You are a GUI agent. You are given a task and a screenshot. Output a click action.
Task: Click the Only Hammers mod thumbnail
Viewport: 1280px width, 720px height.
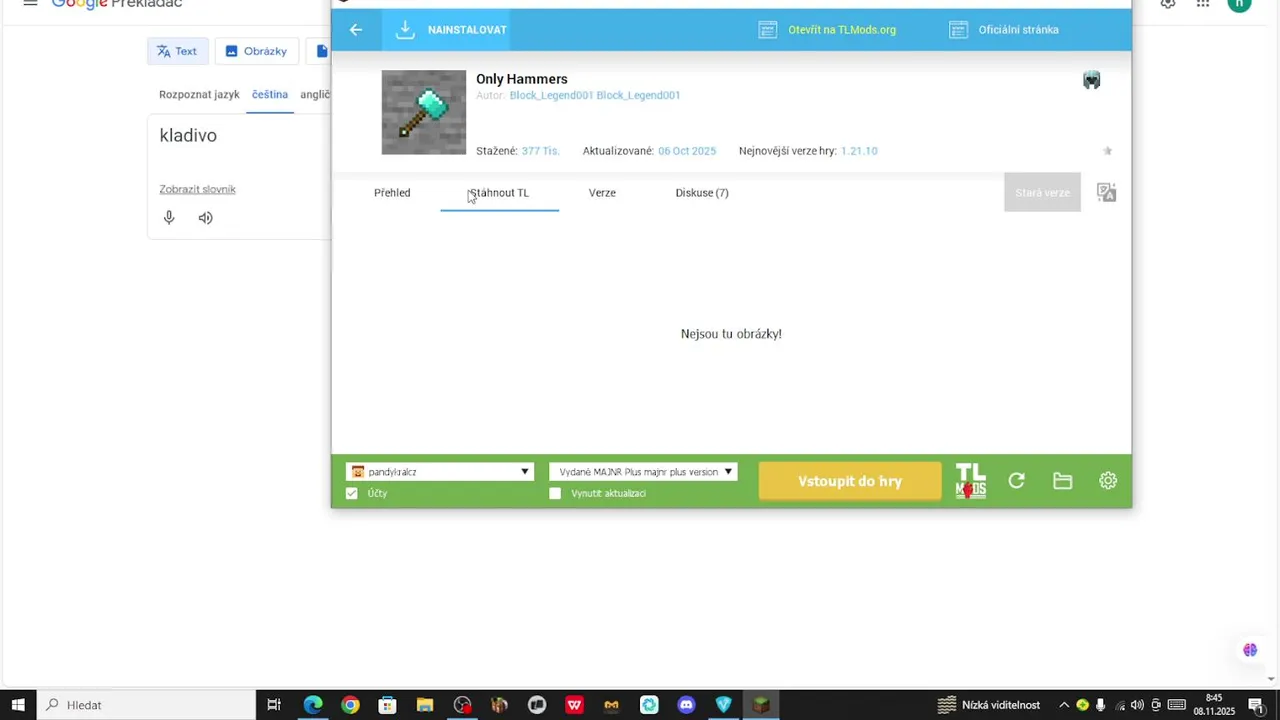point(424,112)
